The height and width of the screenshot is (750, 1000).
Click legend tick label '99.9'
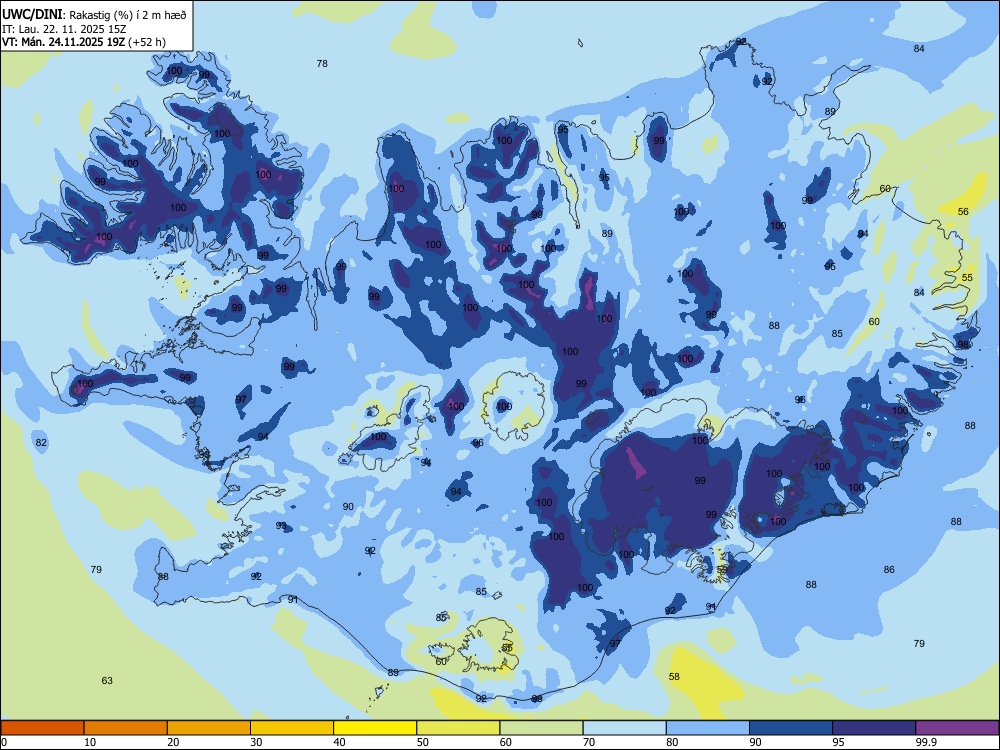[x=926, y=742]
